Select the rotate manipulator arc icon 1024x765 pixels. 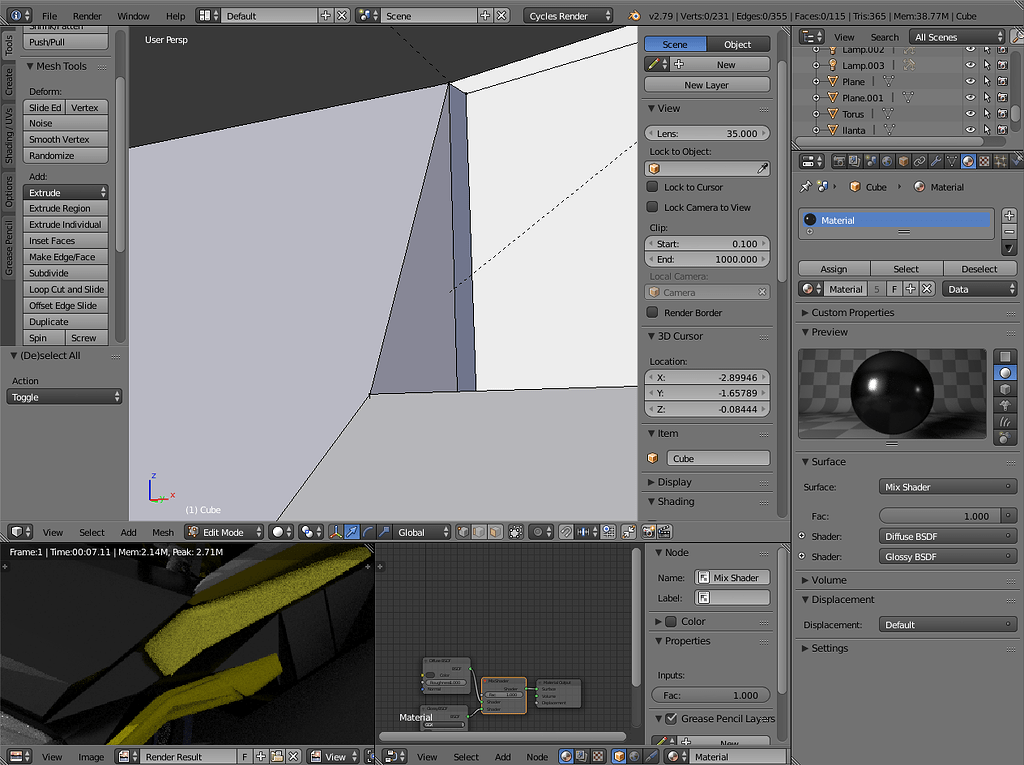(368, 532)
